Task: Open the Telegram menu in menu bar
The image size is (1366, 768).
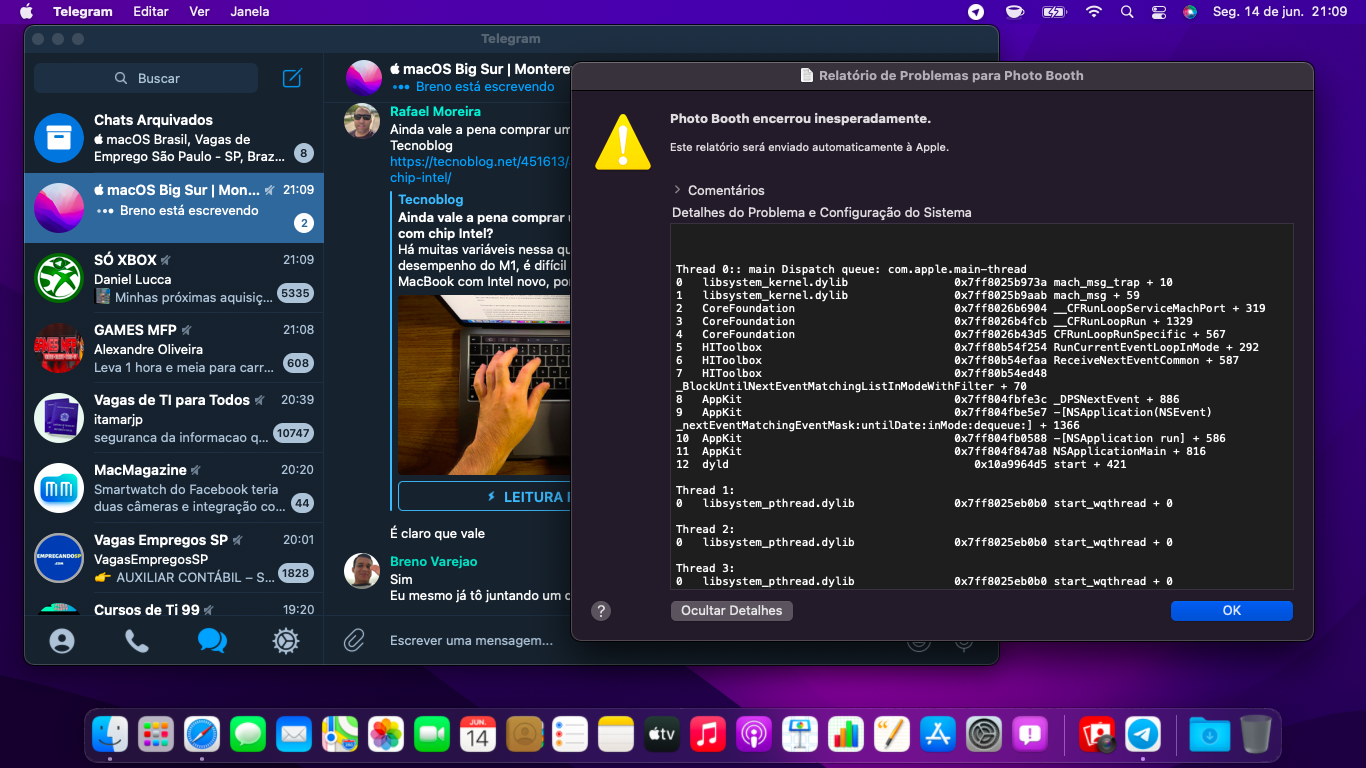Action: coord(83,12)
